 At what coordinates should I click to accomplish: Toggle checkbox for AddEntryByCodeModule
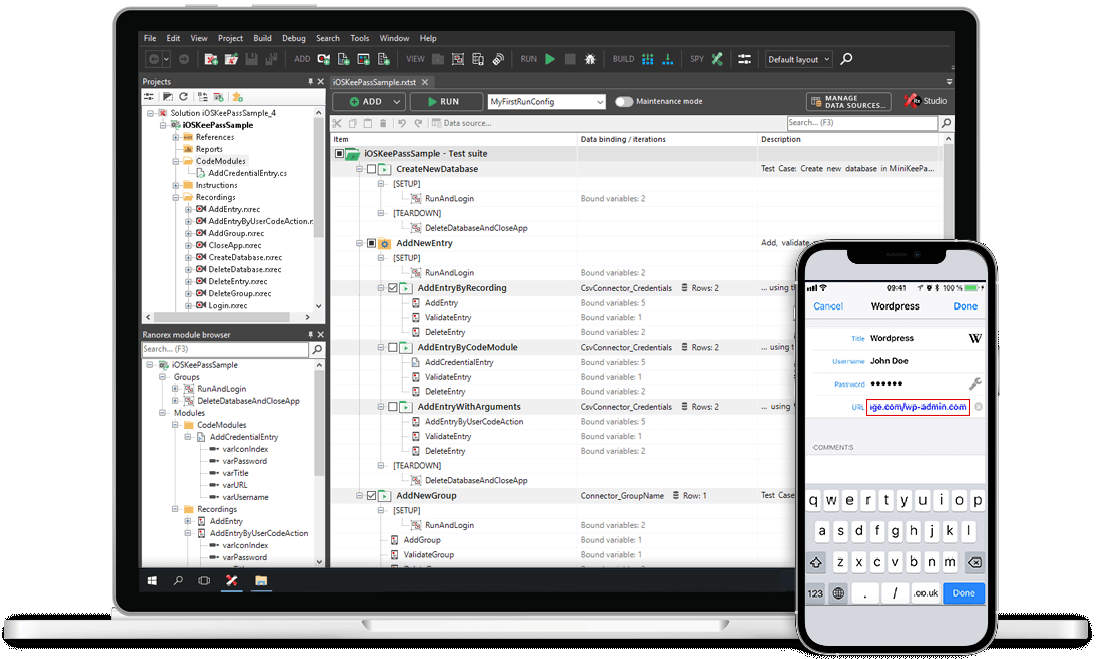pyautogui.click(x=393, y=347)
